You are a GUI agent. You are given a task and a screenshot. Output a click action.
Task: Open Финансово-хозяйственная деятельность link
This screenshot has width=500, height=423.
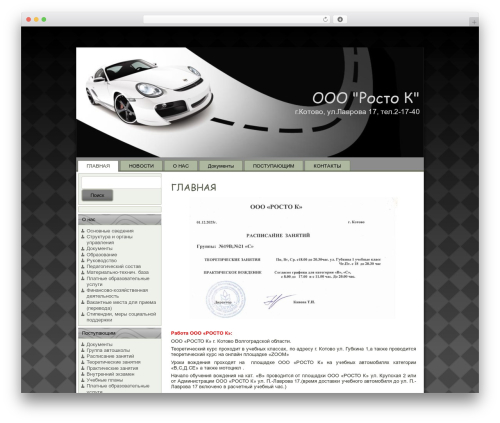(117, 293)
